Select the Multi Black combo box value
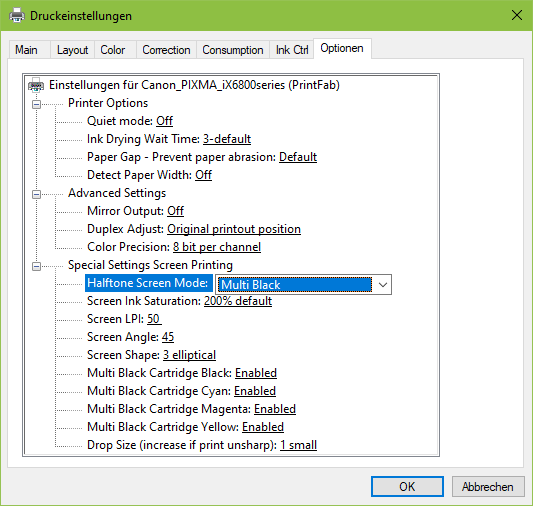This screenshot has height=506, width=533. coord(296,284)
